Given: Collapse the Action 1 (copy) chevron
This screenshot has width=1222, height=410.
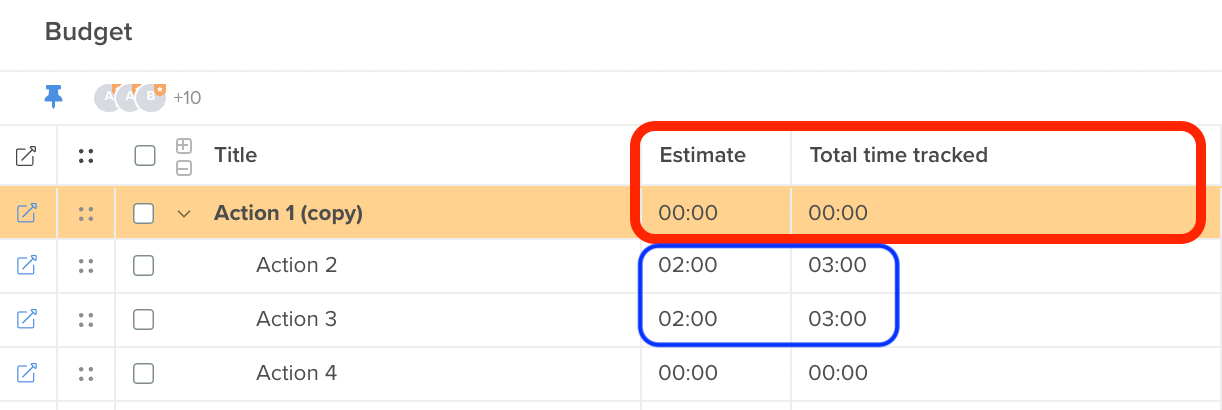Looking at the screenshot, I should (x=183, y=213).
